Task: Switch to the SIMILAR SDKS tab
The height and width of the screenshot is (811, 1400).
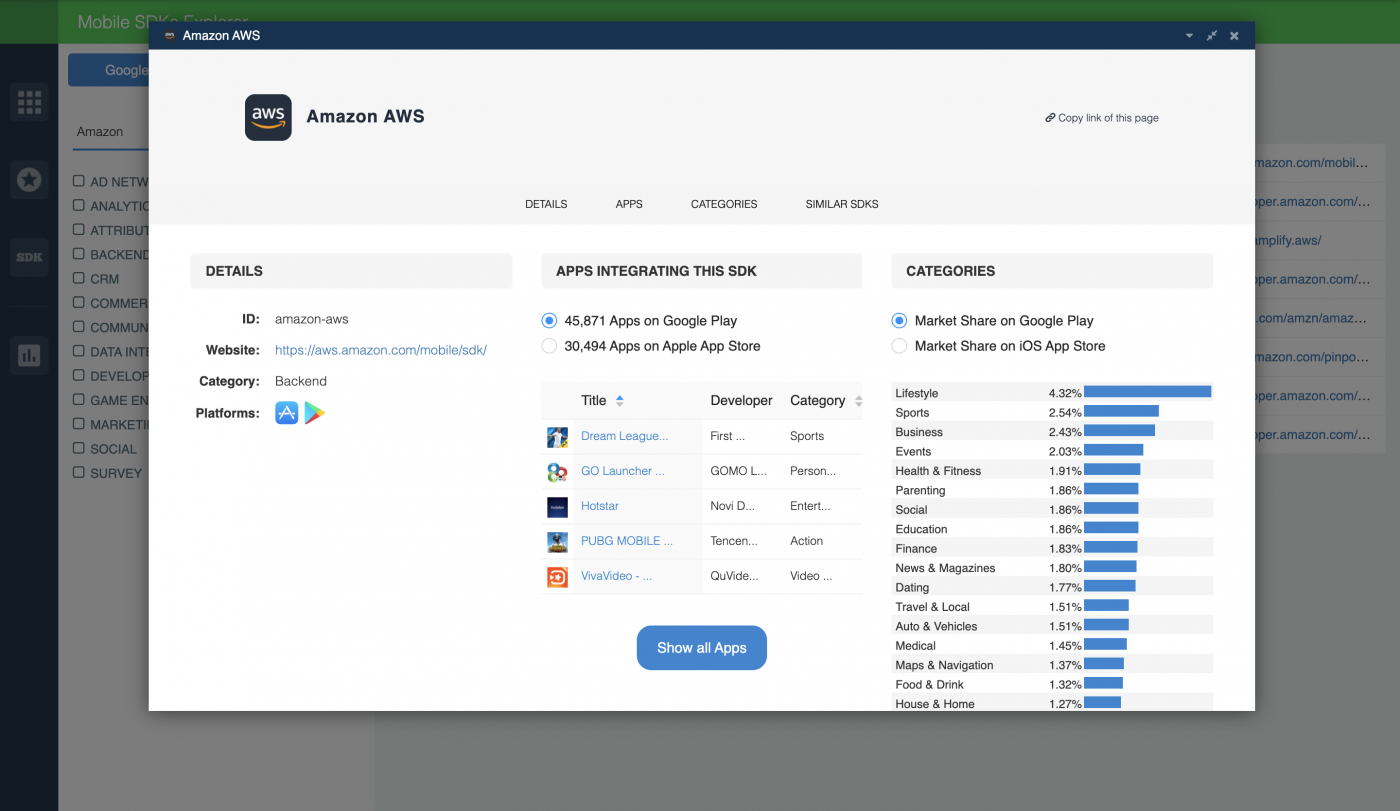Action: point(841,204)
